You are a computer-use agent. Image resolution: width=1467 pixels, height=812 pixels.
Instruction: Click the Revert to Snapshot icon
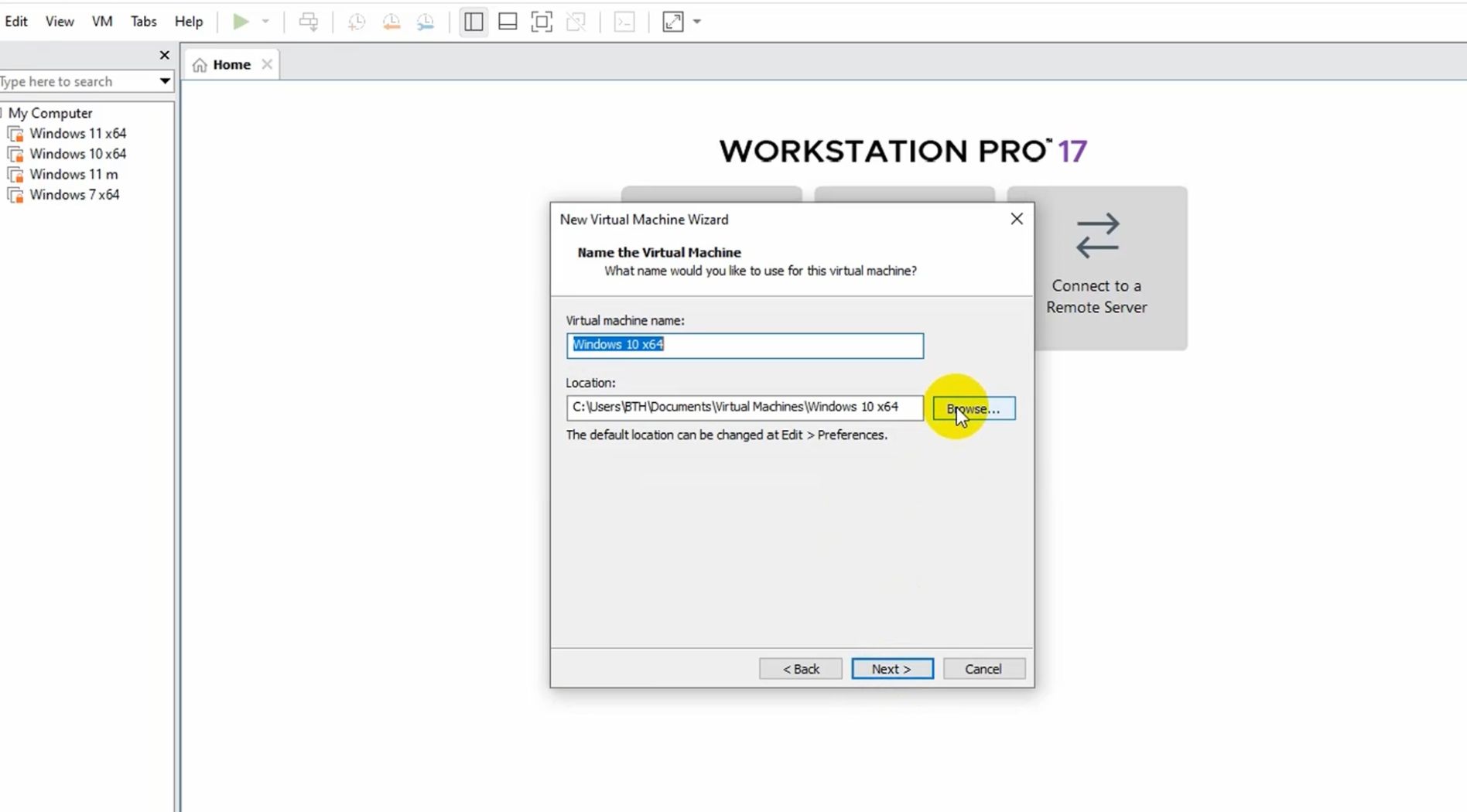(x=392, y=22)
